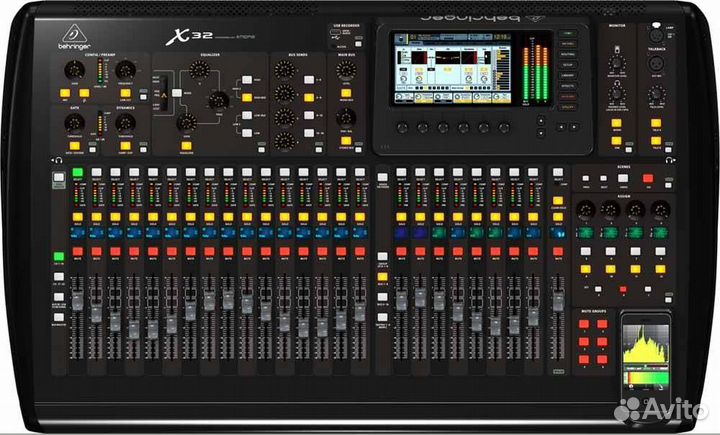Click the Clear Solo button on main strip
The height and width of the screenshot is (435, 720).
558,201
